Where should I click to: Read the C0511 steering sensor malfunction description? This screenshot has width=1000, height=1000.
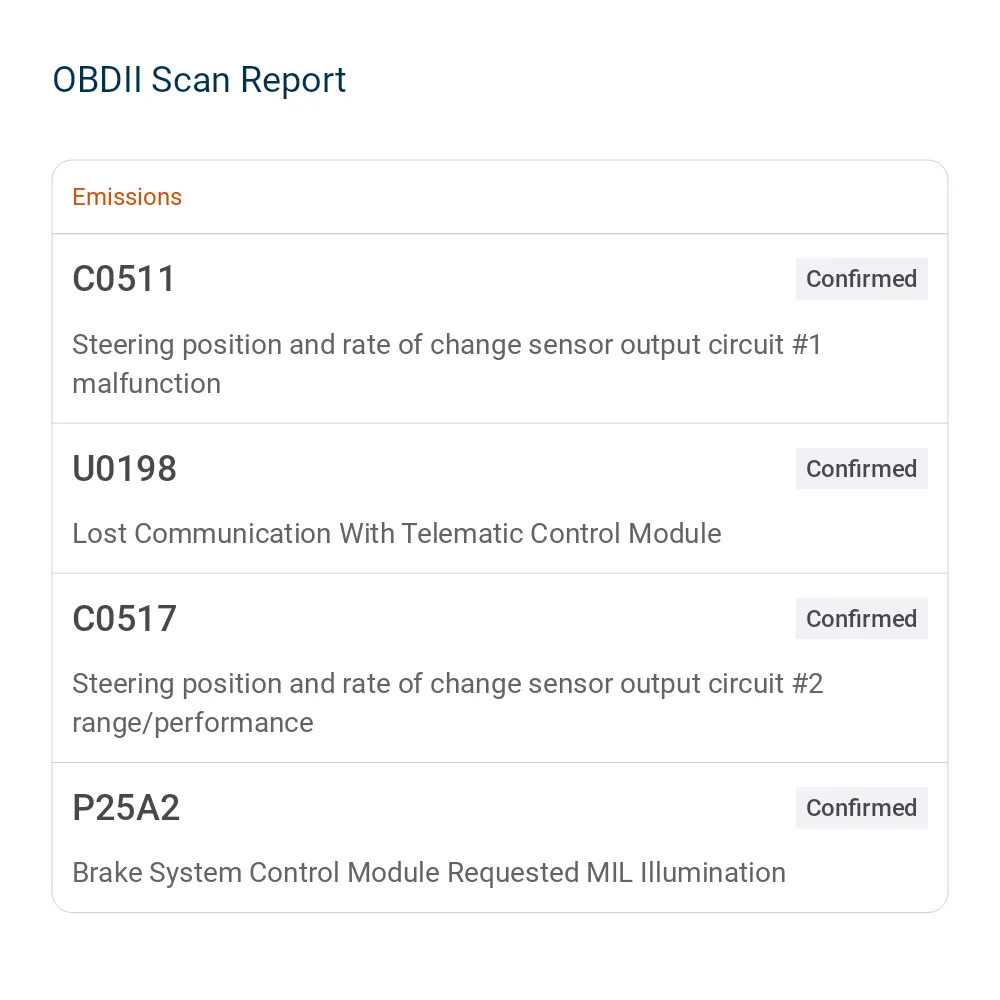pos(446,364)
